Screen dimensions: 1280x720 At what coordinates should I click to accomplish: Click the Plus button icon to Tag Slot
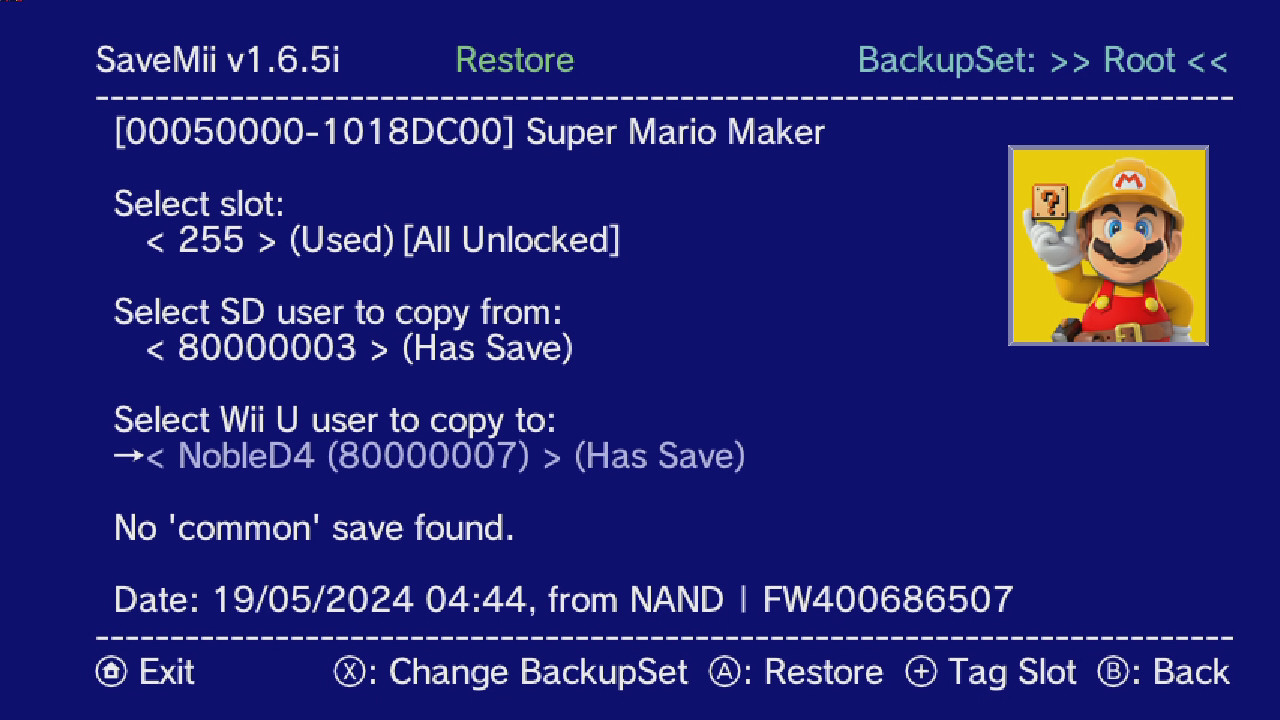coord(919,672)
